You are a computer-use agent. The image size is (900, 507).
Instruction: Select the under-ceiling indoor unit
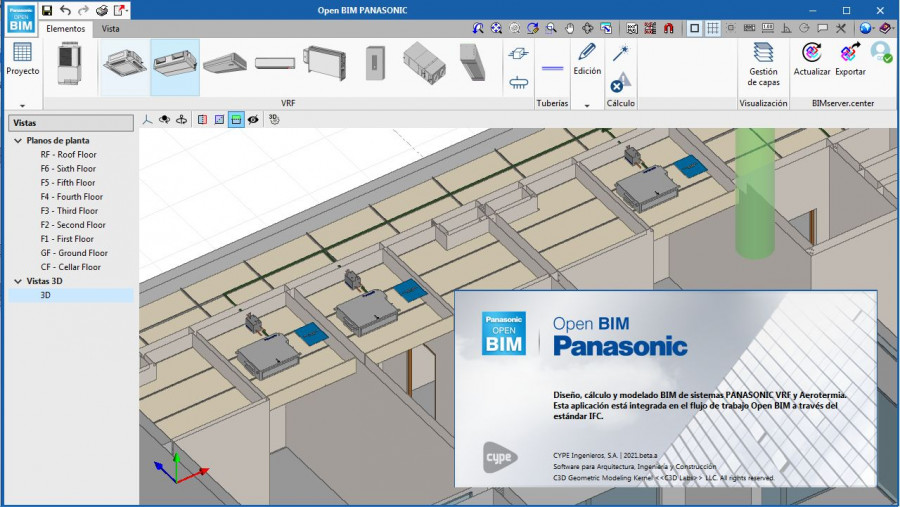click(225, 63)
